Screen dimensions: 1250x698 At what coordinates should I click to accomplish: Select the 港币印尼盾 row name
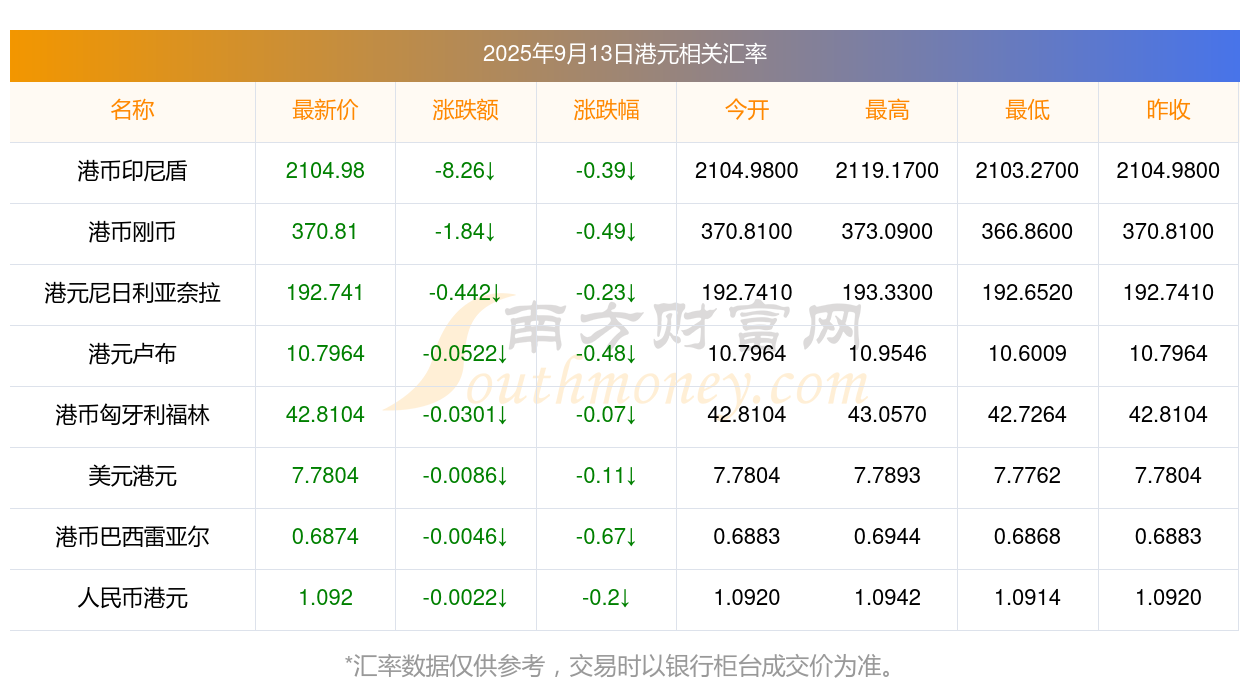point(133,171)
